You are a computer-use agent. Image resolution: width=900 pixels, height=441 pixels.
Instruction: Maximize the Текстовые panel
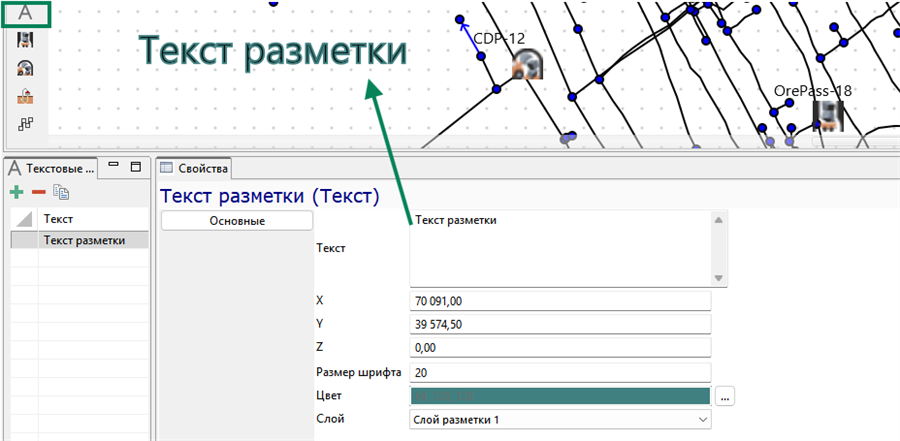point(135,167)
